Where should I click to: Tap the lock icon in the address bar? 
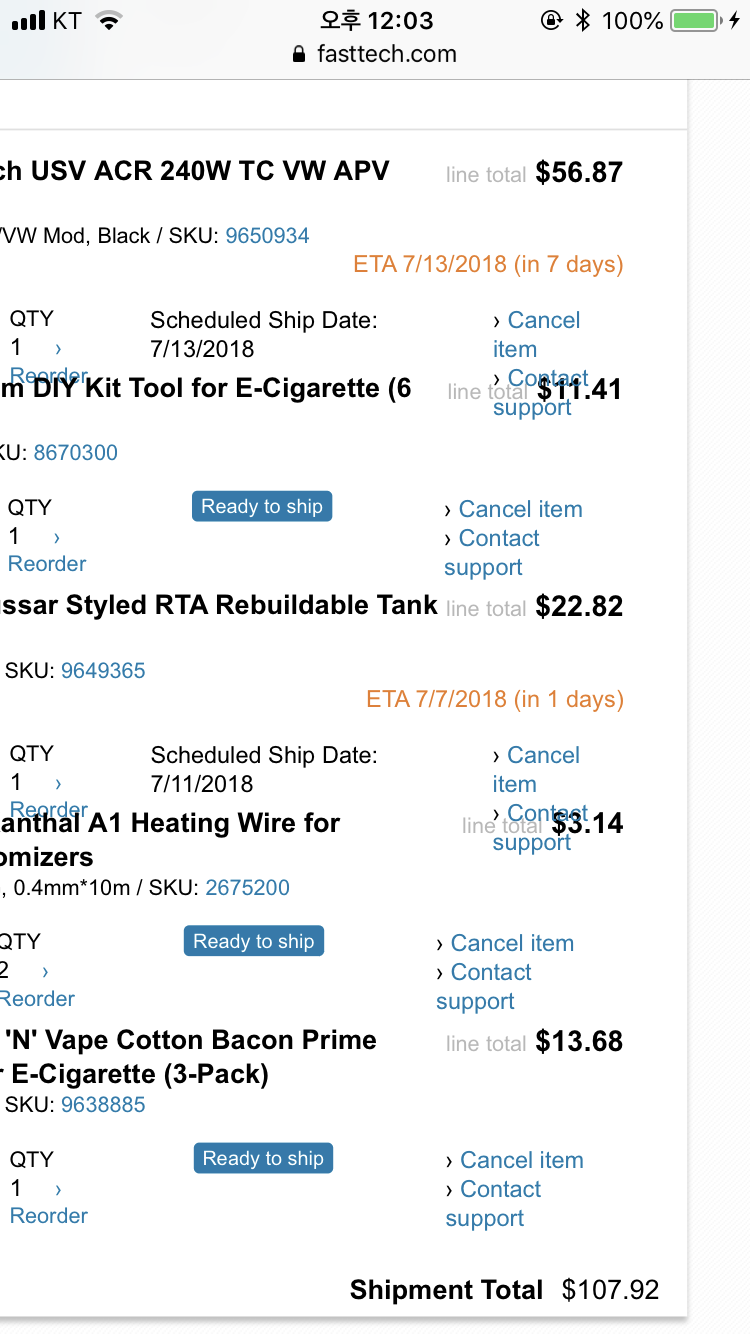(x=298, y=55)
